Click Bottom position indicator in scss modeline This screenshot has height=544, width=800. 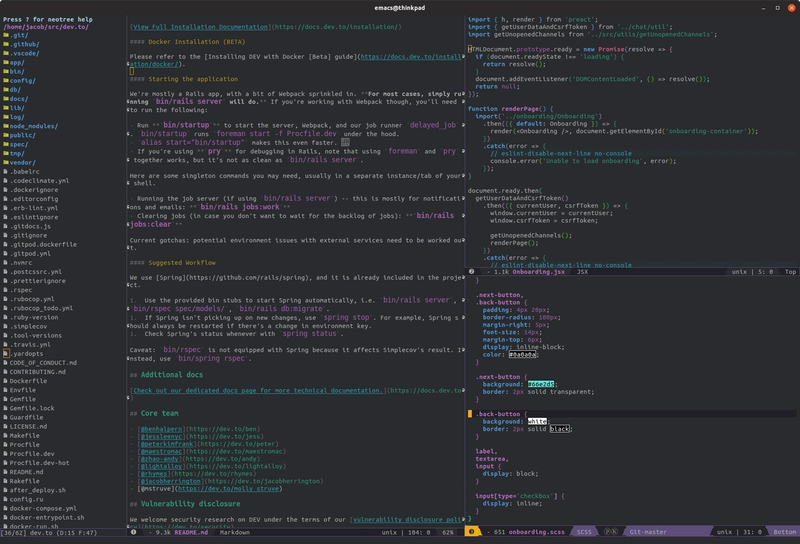(x=784, y=532)
